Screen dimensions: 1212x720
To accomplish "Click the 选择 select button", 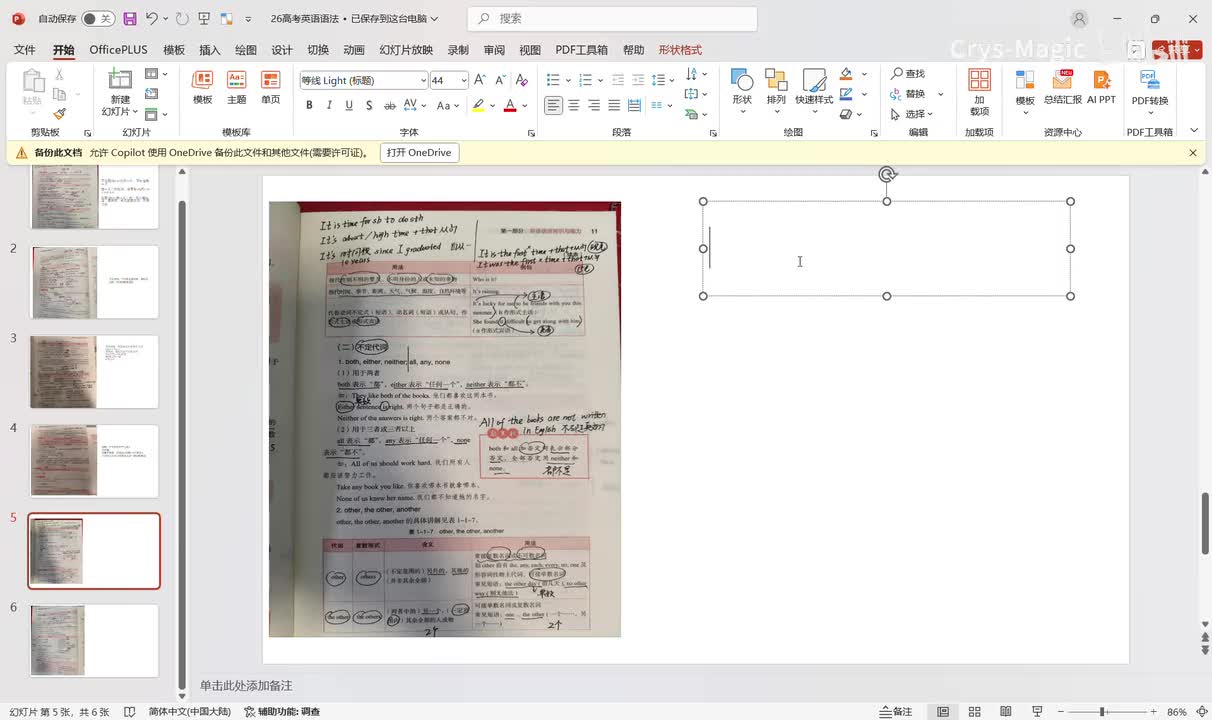I will tap(910, 114).
